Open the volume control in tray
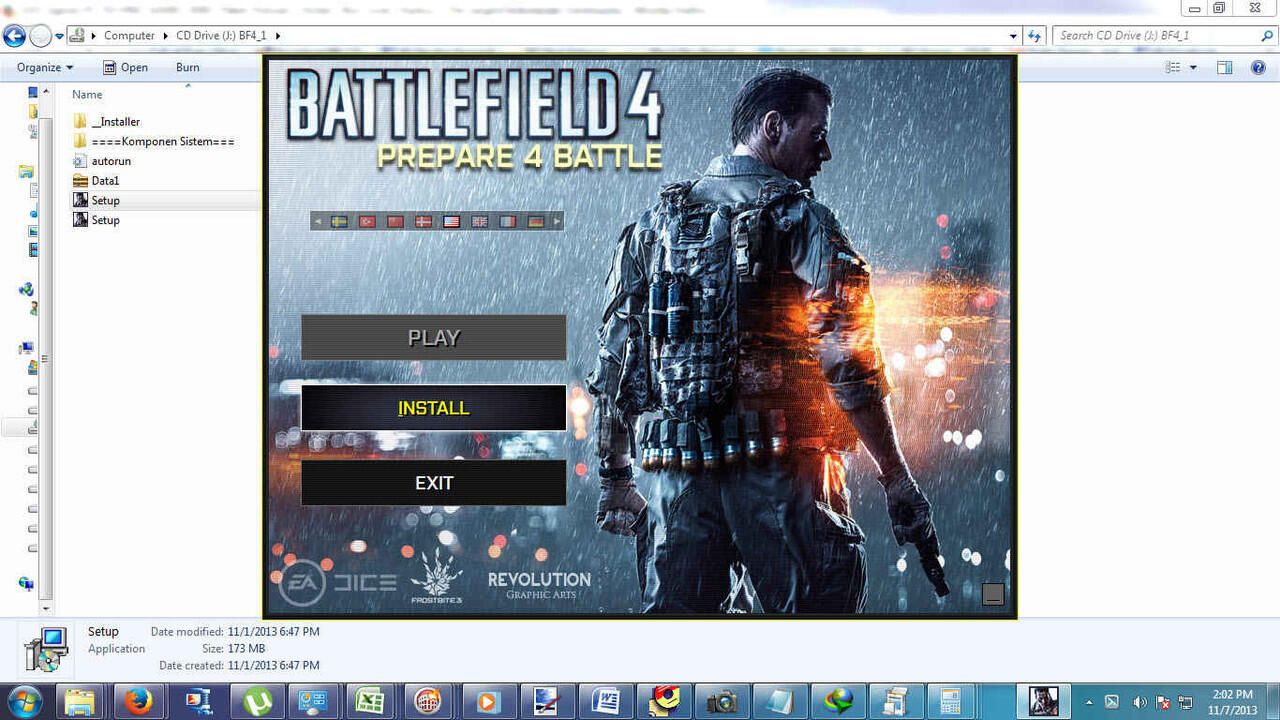The width and height of the screenshot is (1280, 720). point(1139,702)
